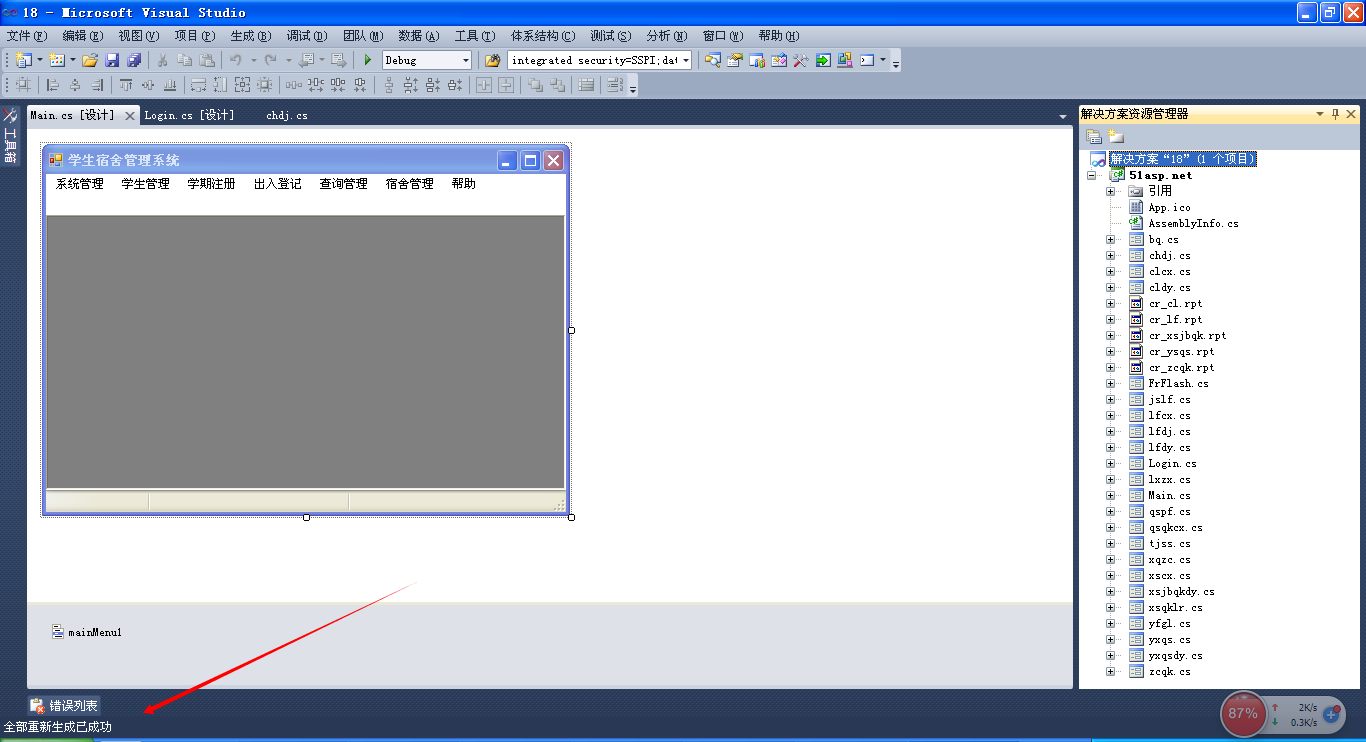The width and height of the screenshot is (1366, 742).
Task: Toggle auto-hide pin on Solution Explorer
Action: tap(1335, 114)
